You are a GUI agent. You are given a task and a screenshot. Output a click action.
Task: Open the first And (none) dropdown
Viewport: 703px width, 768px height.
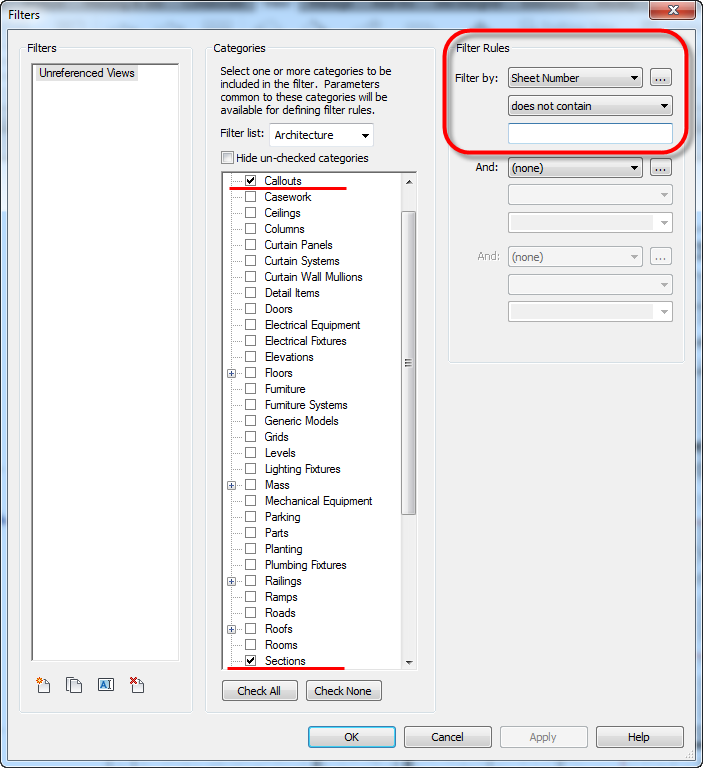click(x=575, y=168)
